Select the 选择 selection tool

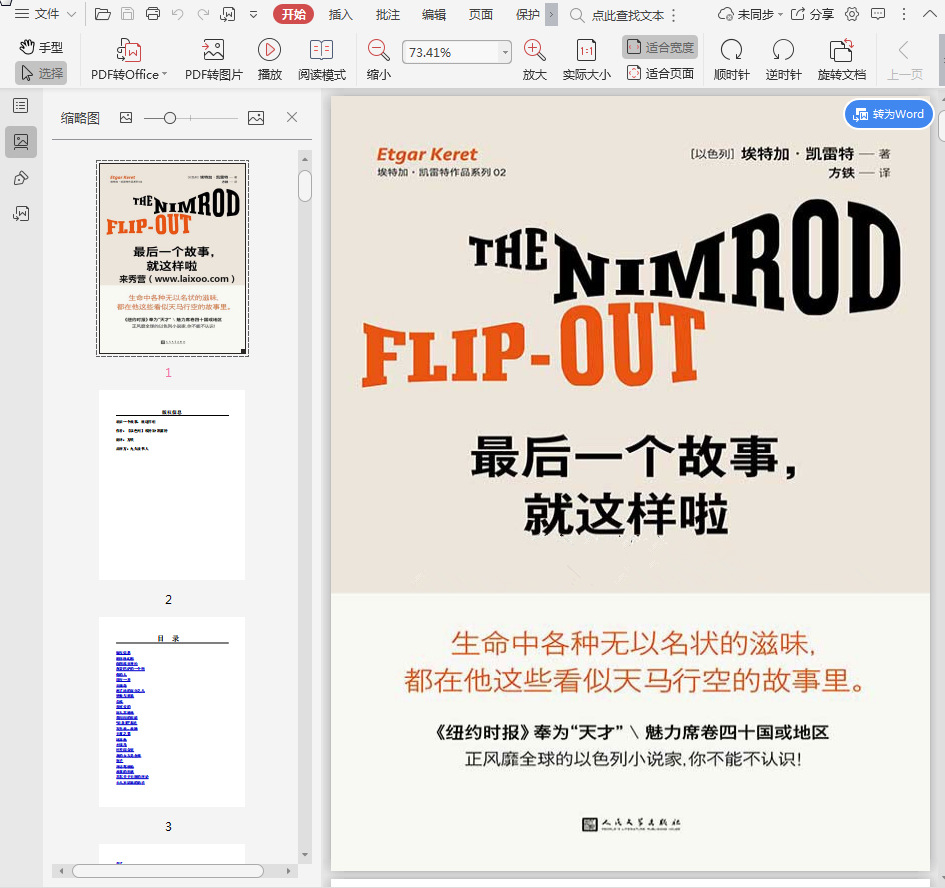point(42,73)
